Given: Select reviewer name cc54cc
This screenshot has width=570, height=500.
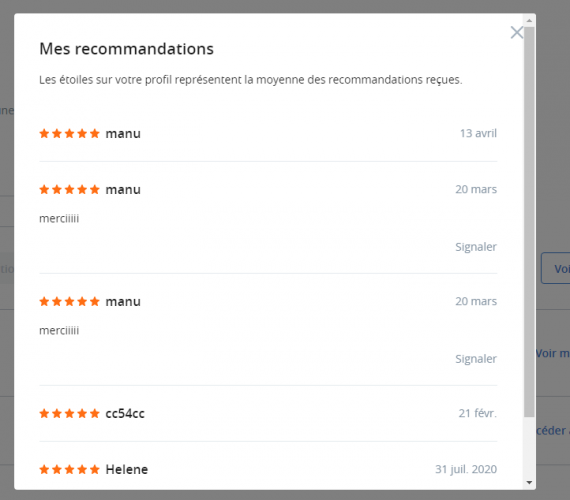Looking at the screenshot, I should (x=125, y=413).
